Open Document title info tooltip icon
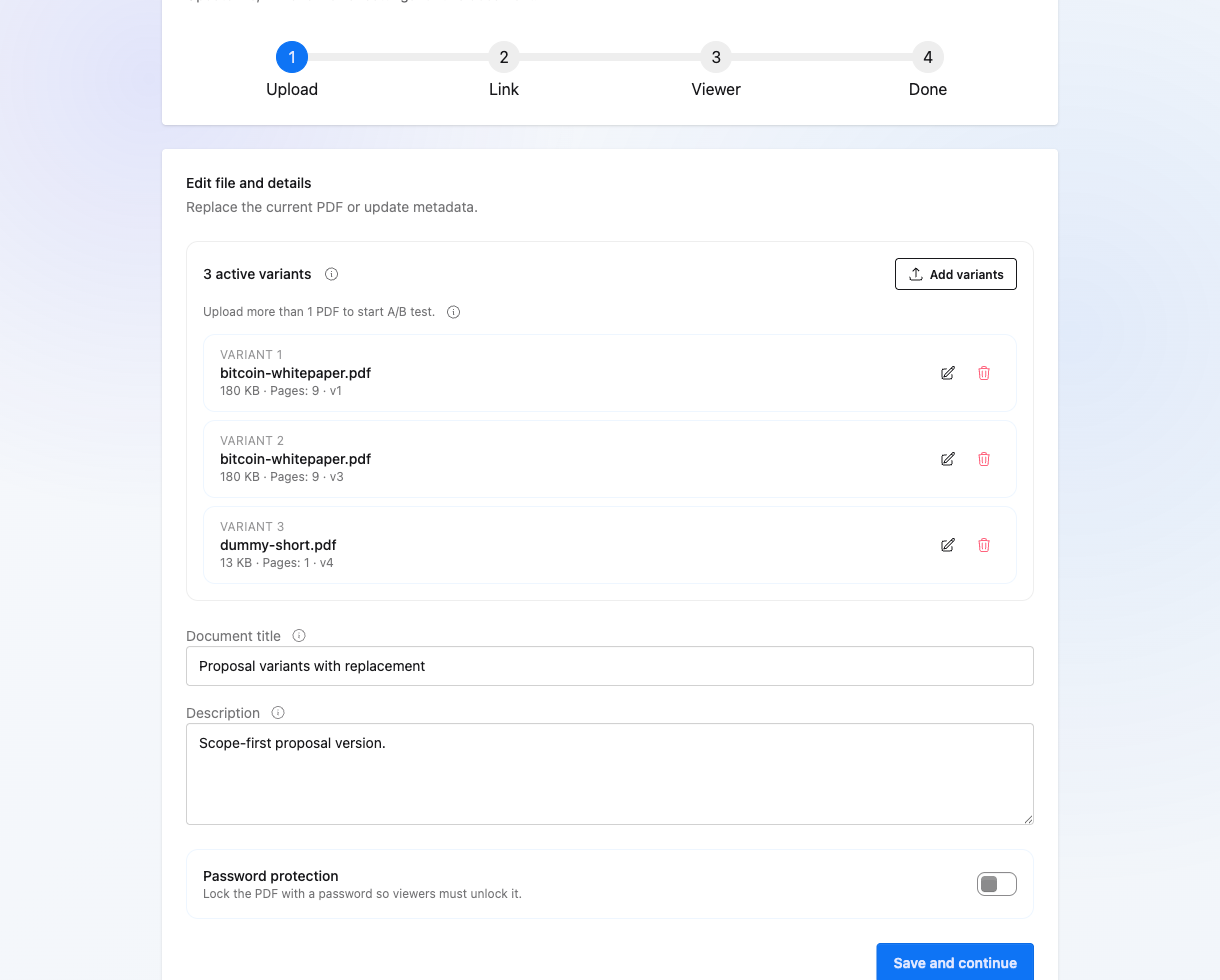1220x980 pixels. click(x=299, y=636)
